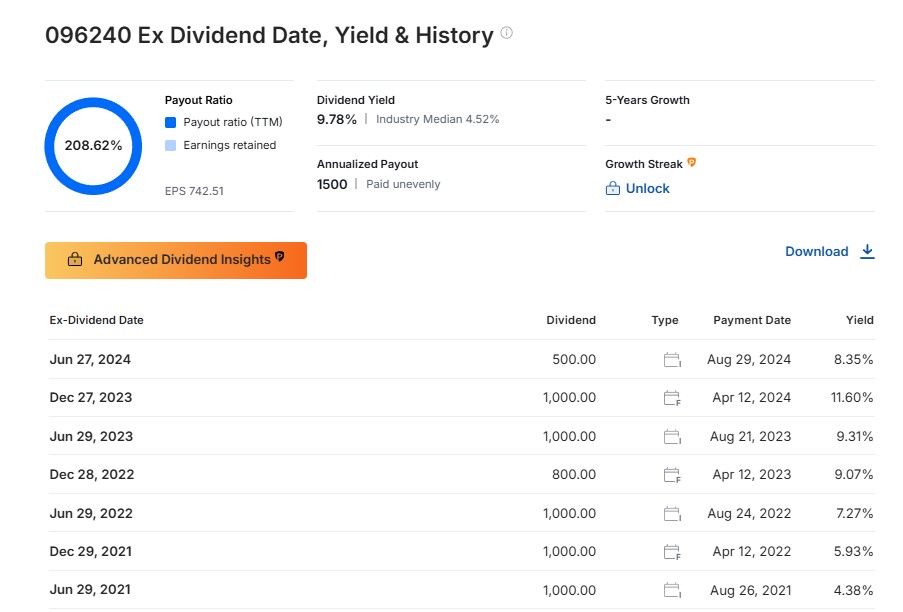Click the Industry Median 4.52% text

click(437, 119)
